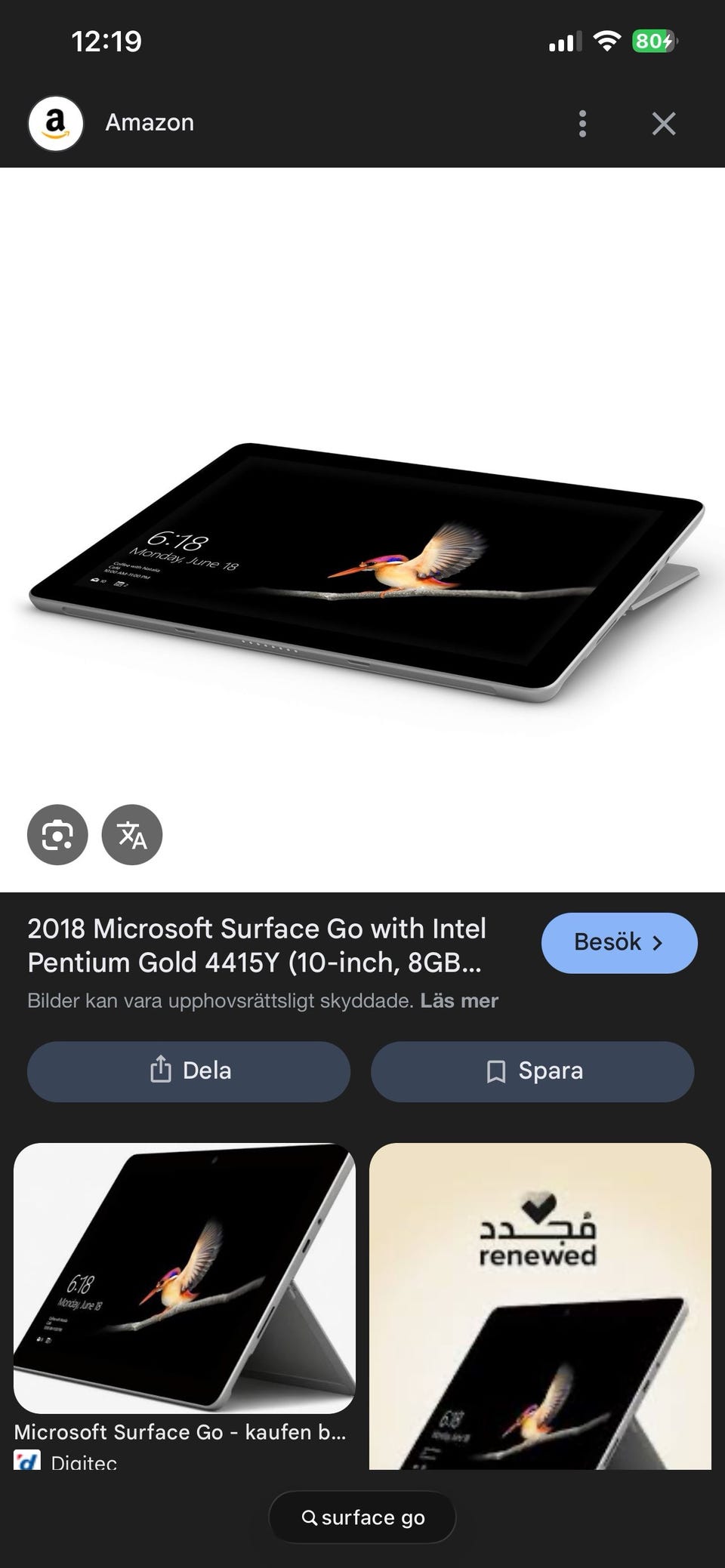Tap the translate image icon
The height and width of the screenshot is (1568, 725).
click(x=132, y=834)
